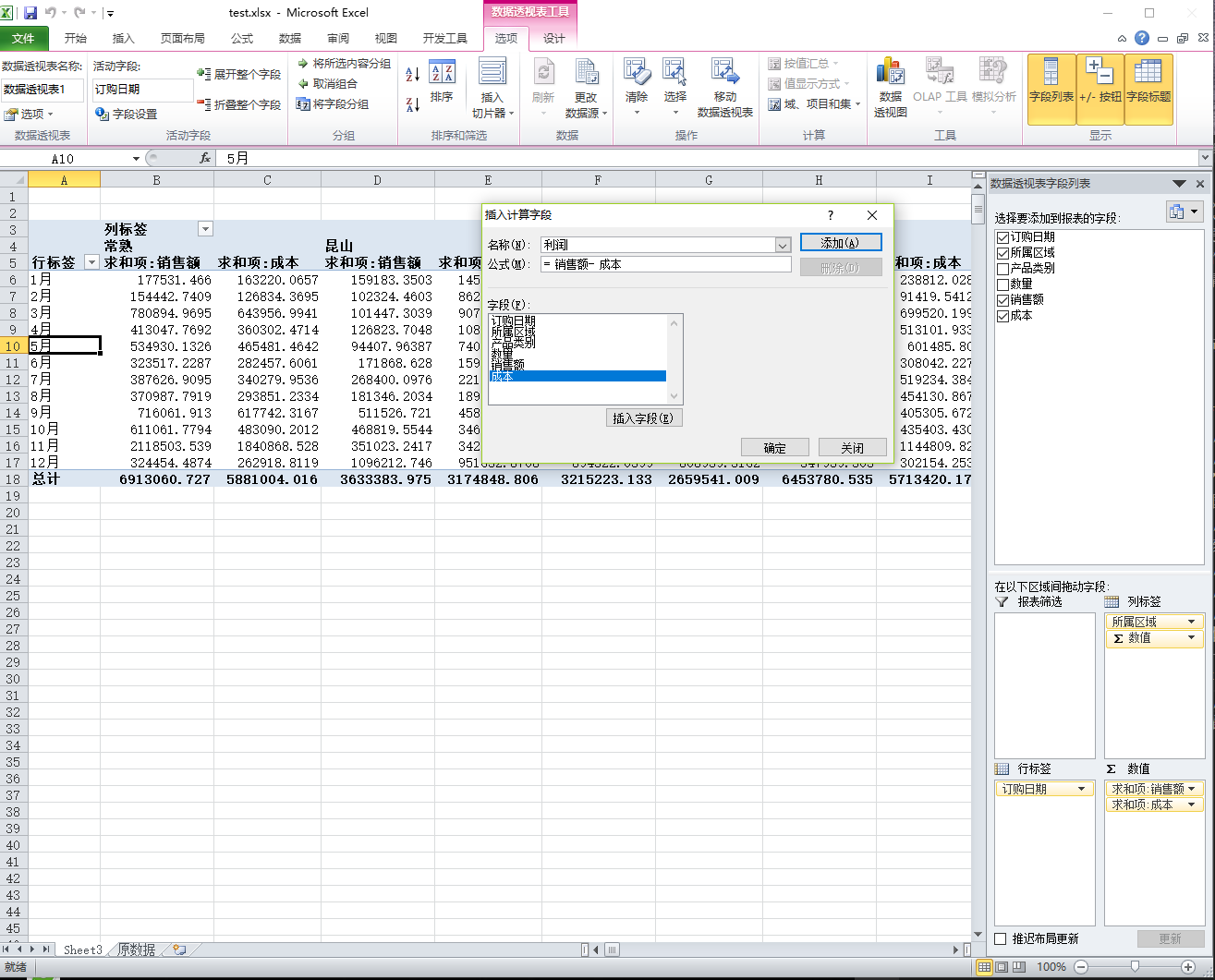Viewport: 1215px width, 980px height.
Task: Enable 推迟布局更新 checkbox
Action: point(1000,938)
